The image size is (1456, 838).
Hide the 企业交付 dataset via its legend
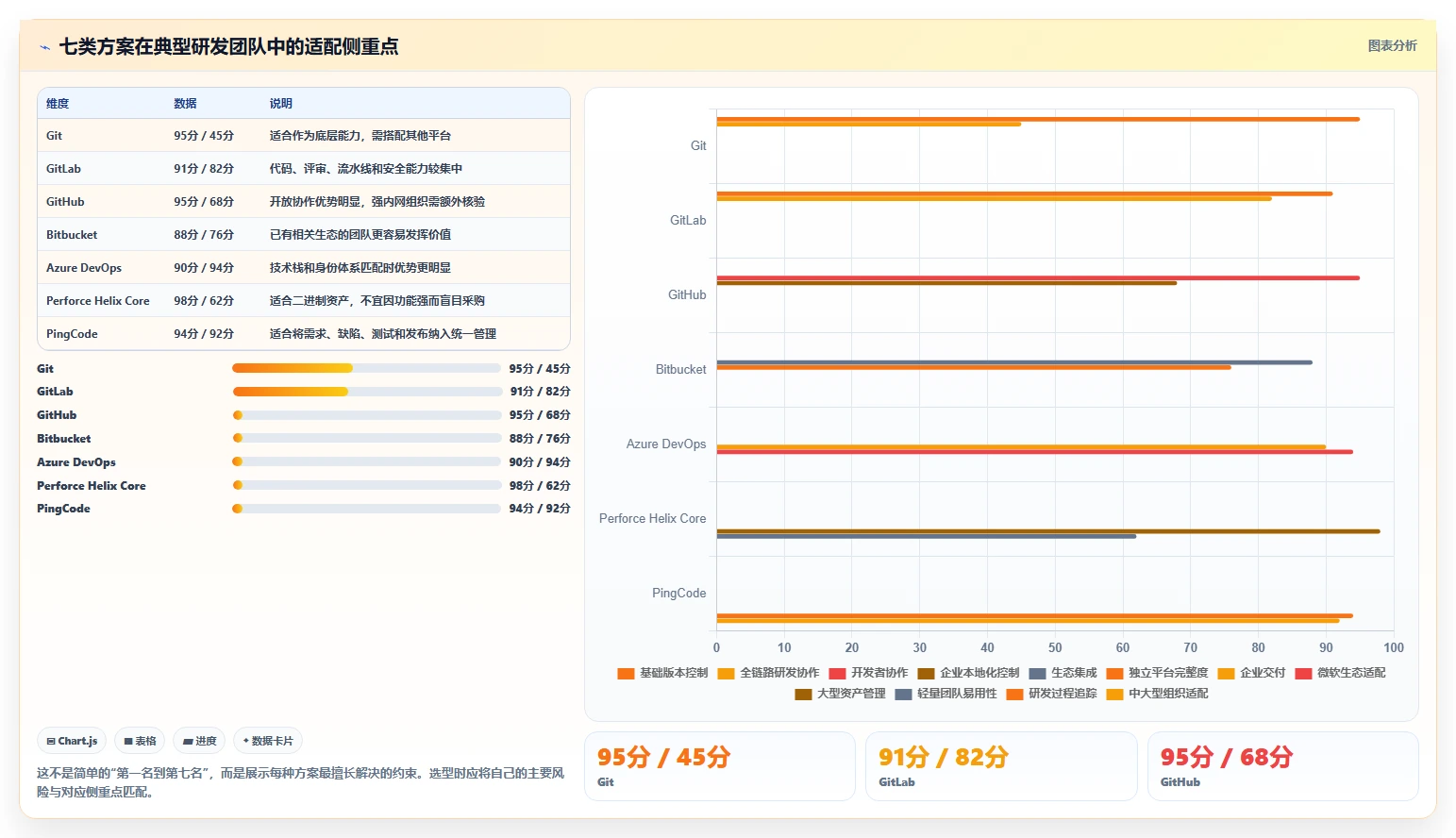tap(1251, 673)
